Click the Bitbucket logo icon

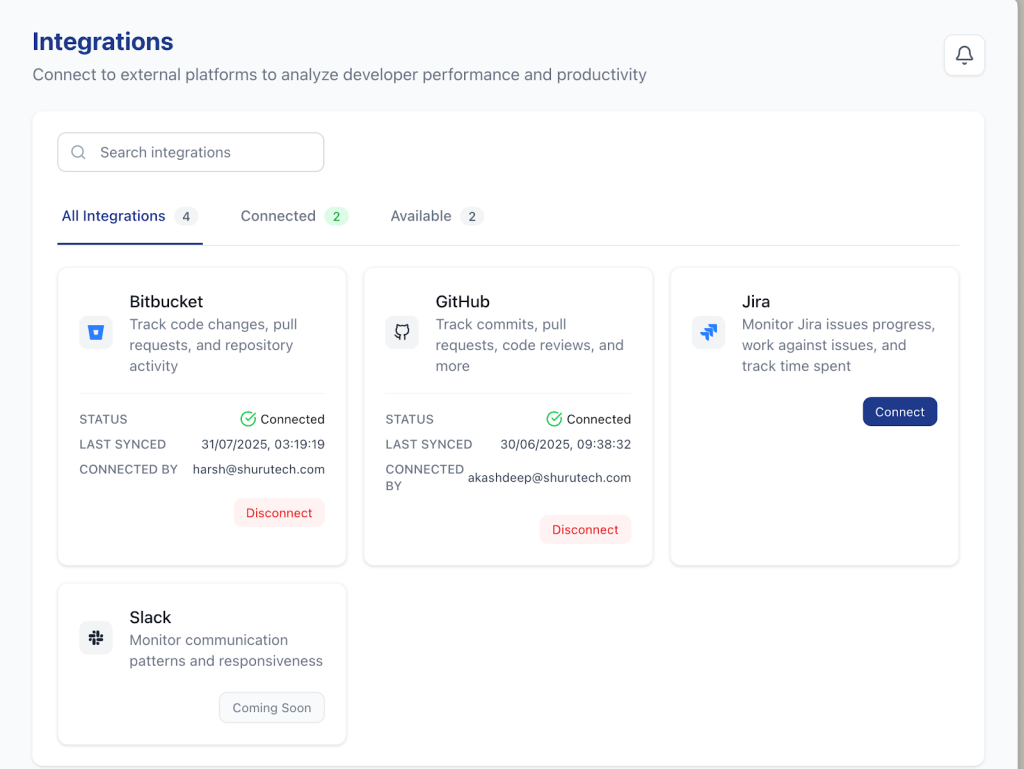[x=96, y=332]
